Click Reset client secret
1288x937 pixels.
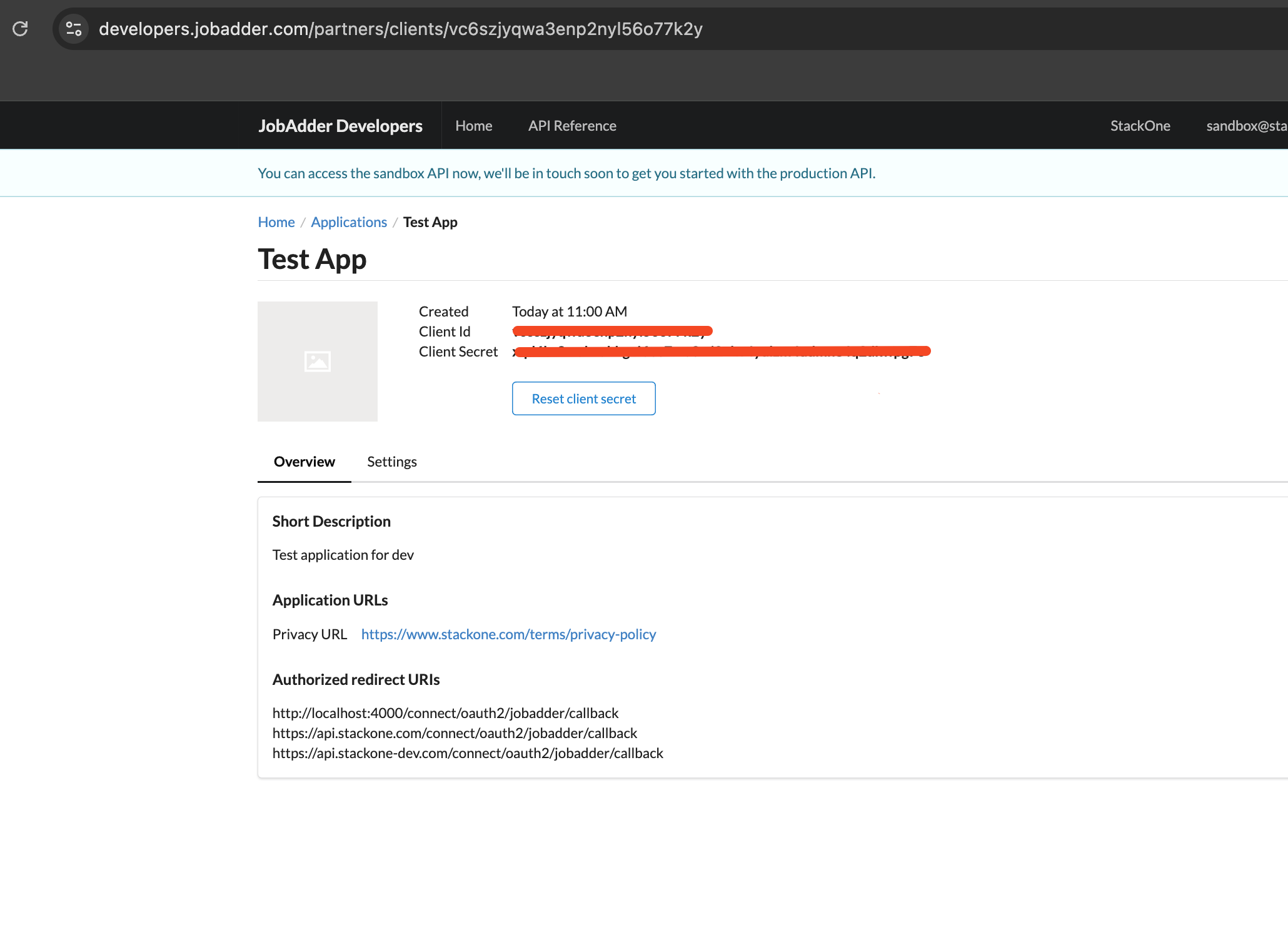pyautogui.click(x=583, y=398)
